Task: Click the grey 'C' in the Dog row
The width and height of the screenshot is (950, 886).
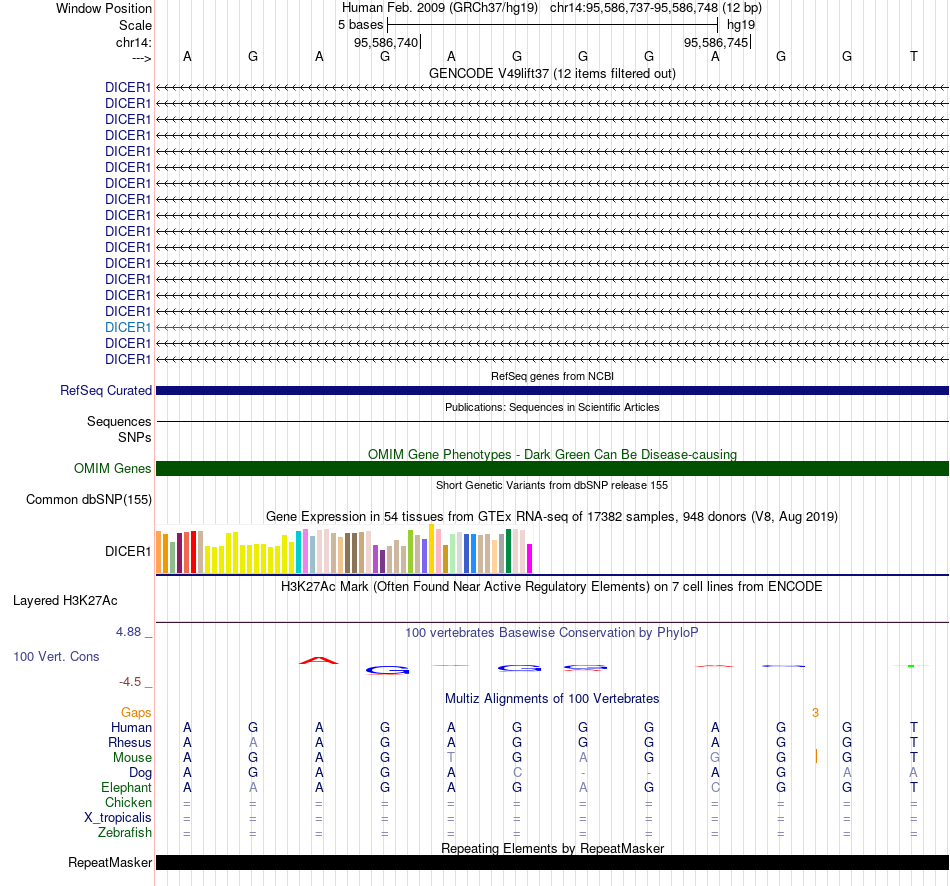Action: [x=517, y=773]
